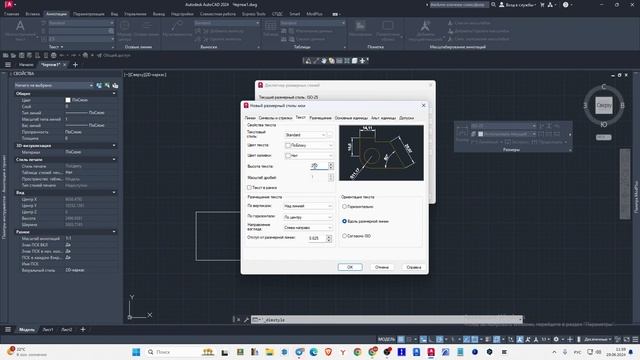
Task: Click the text height input field
Action: [318, 166]
